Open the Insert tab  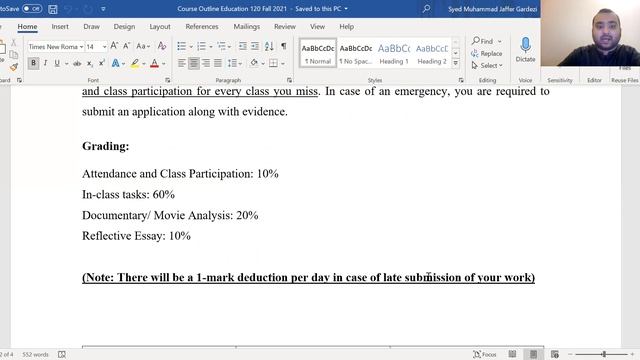pyautogui.click(x=60, y=27)
